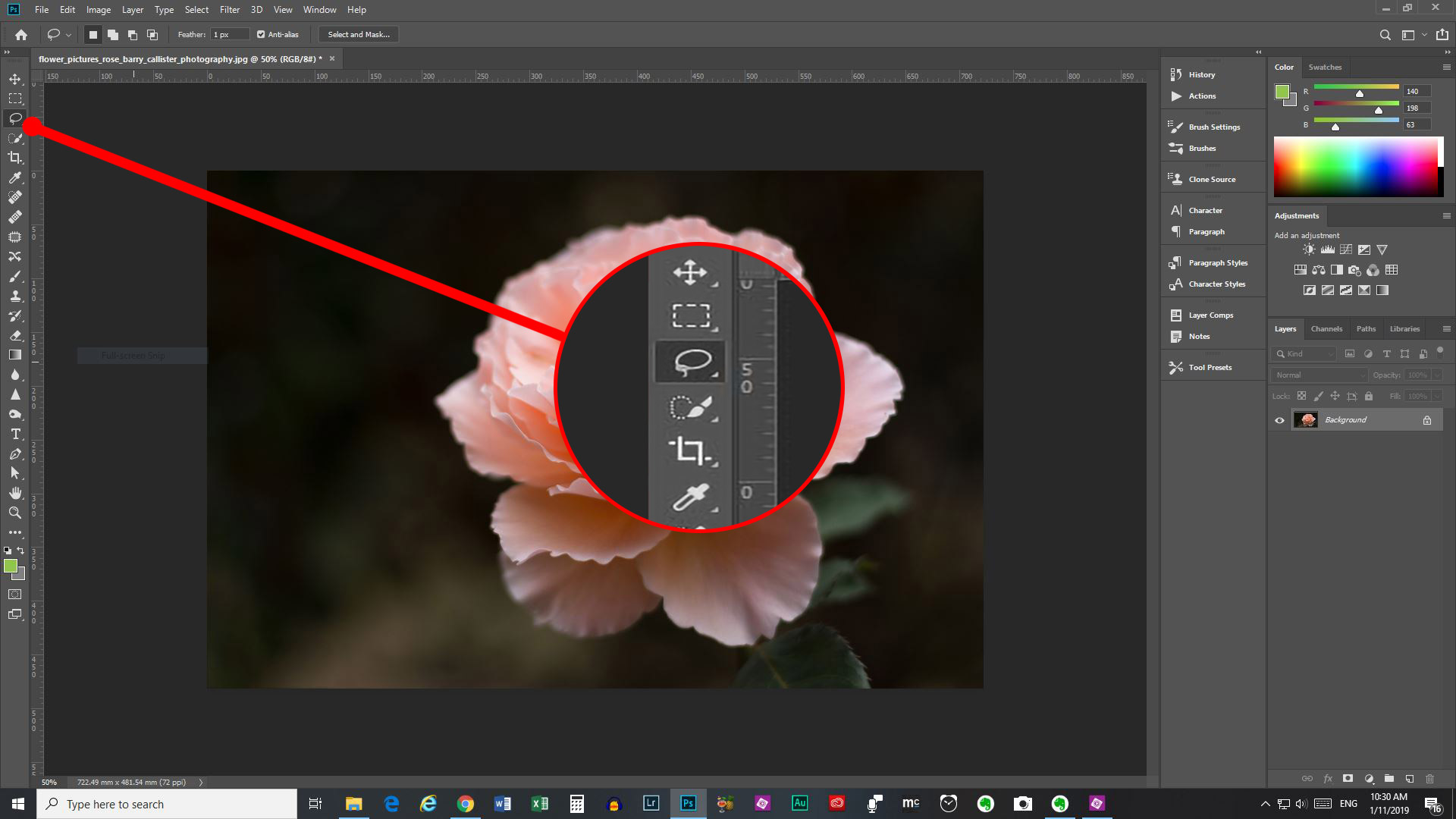The width and height of the screenshot is (1456, 819).
Task: Select the Zoom tool
Action: 15,513
